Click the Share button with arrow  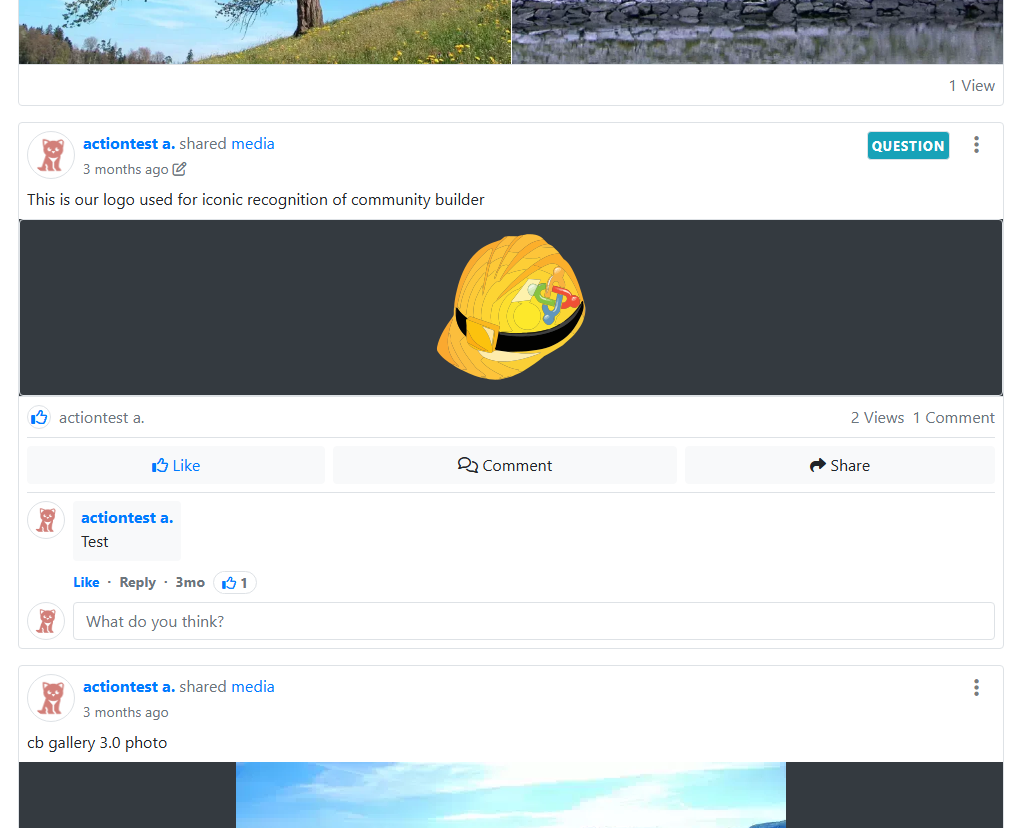(x=840, y=466)
